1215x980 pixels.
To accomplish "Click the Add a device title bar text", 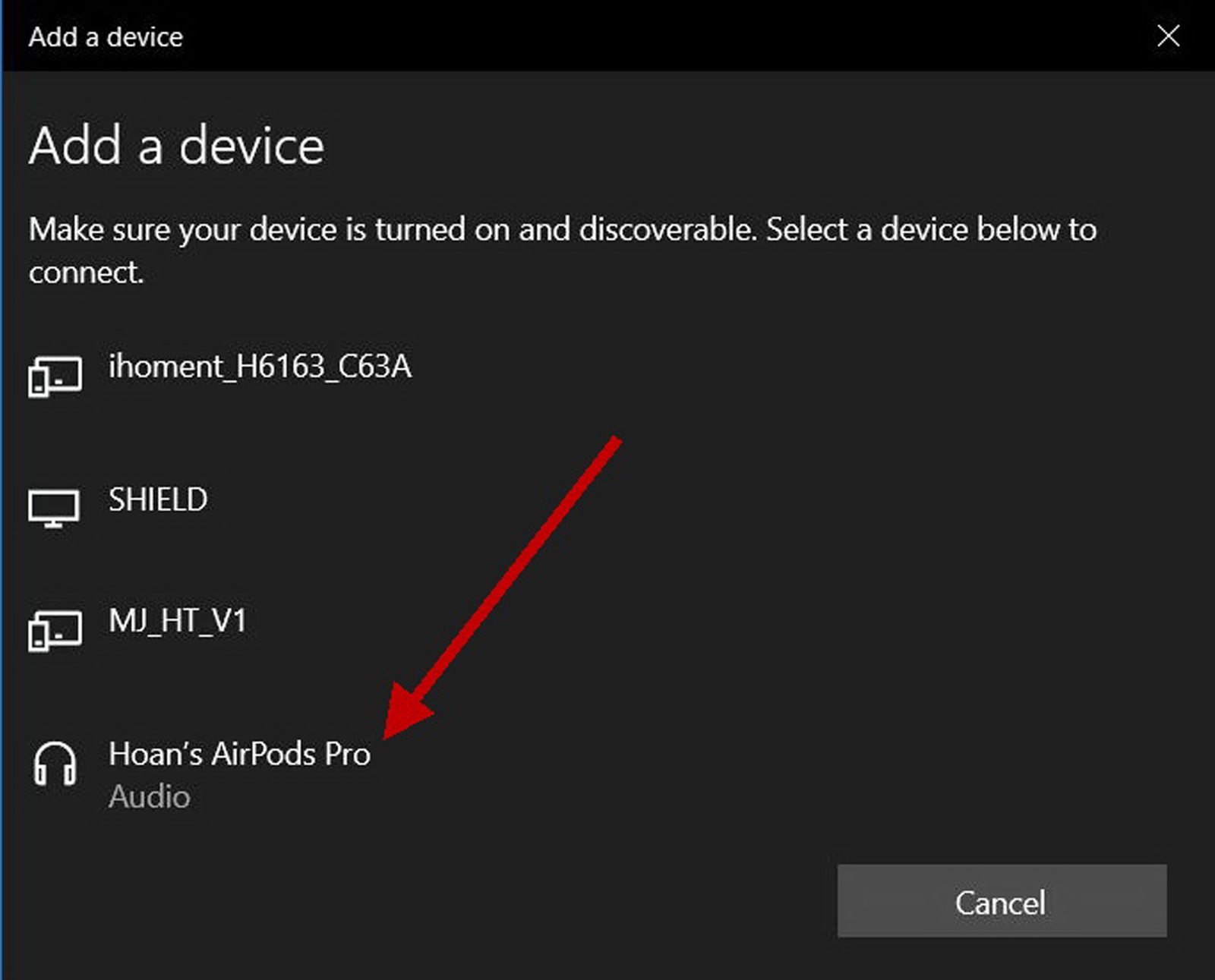I will coord(106,36).
